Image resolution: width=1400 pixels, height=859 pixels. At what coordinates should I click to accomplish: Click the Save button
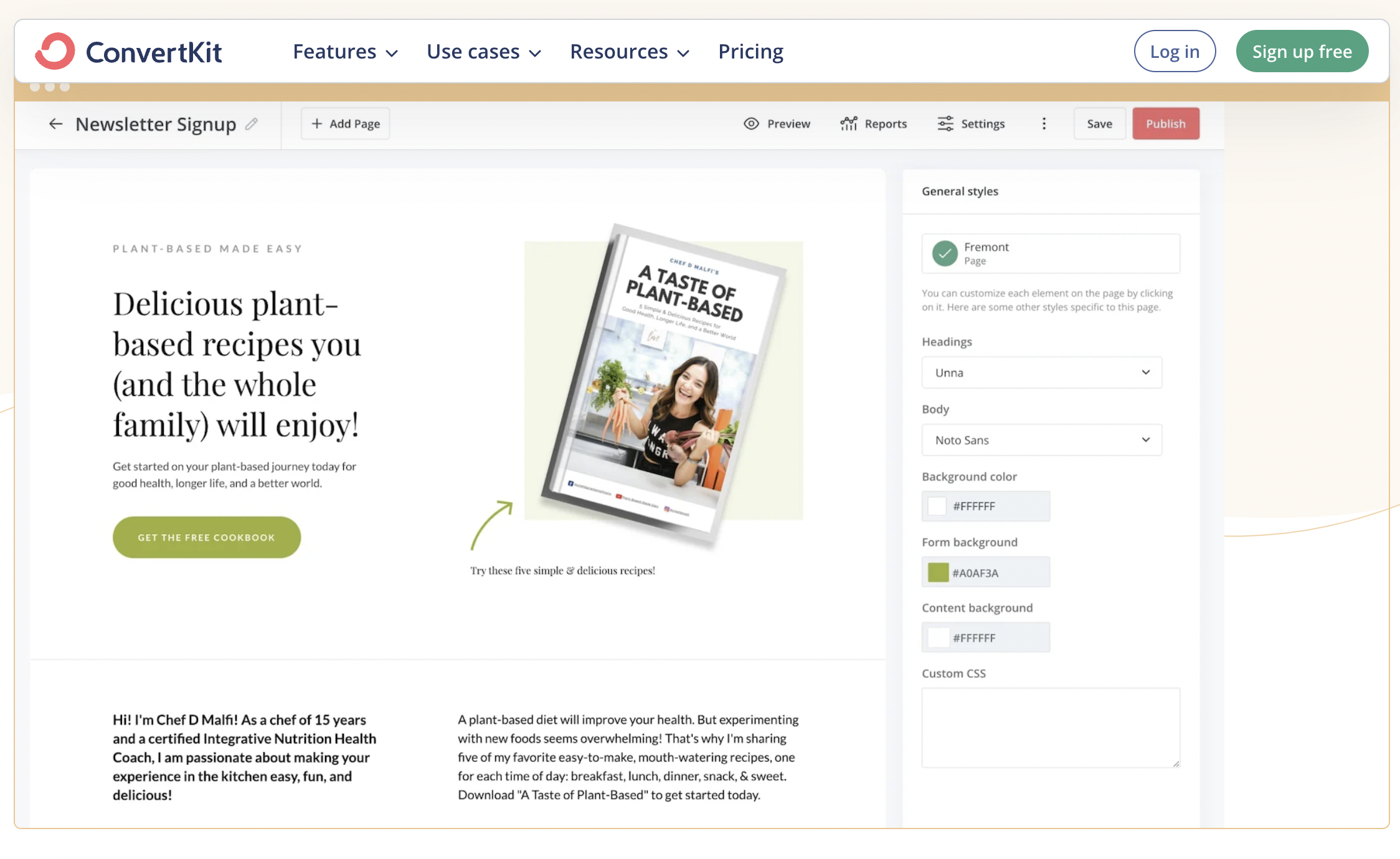1099,124
